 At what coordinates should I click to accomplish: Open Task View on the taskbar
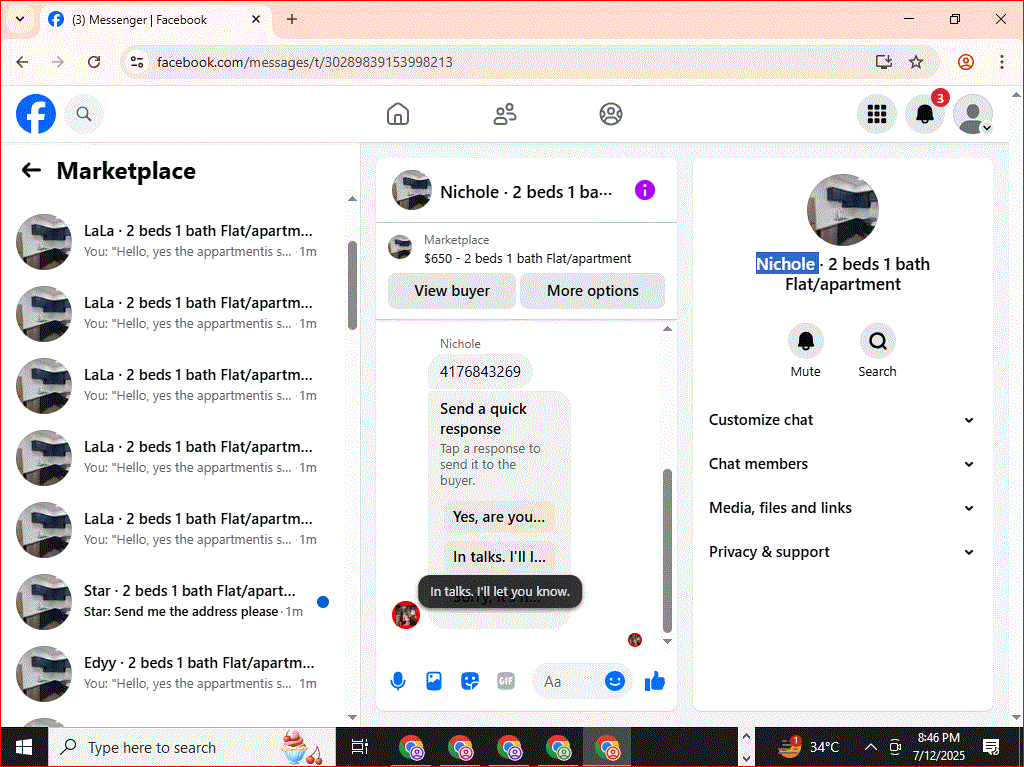(360, 747)
